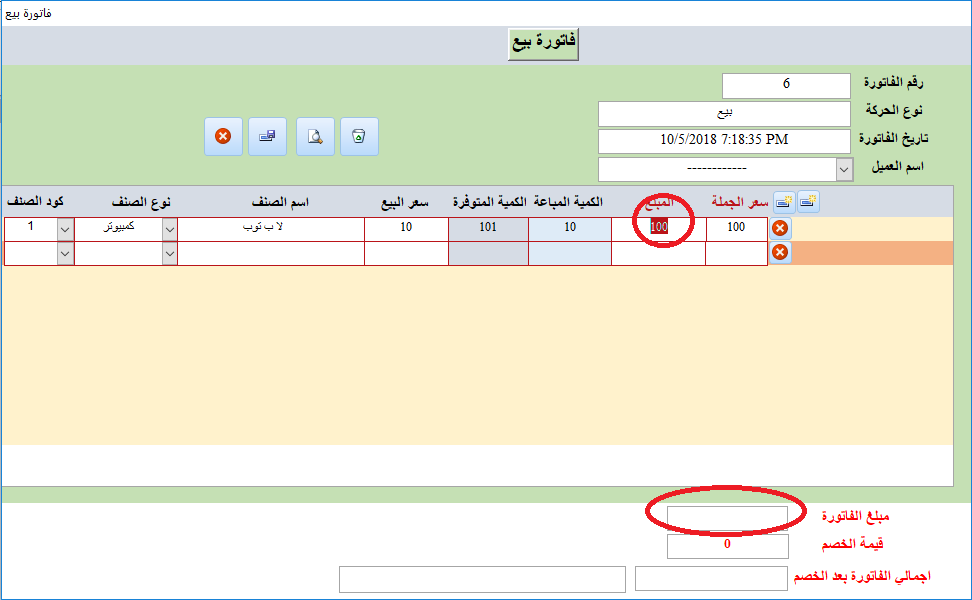Expand the اسم العميل customer dropdown
The width and height of the screenshot is (972, 600).
pyautogui.click(x=844, y=169)
